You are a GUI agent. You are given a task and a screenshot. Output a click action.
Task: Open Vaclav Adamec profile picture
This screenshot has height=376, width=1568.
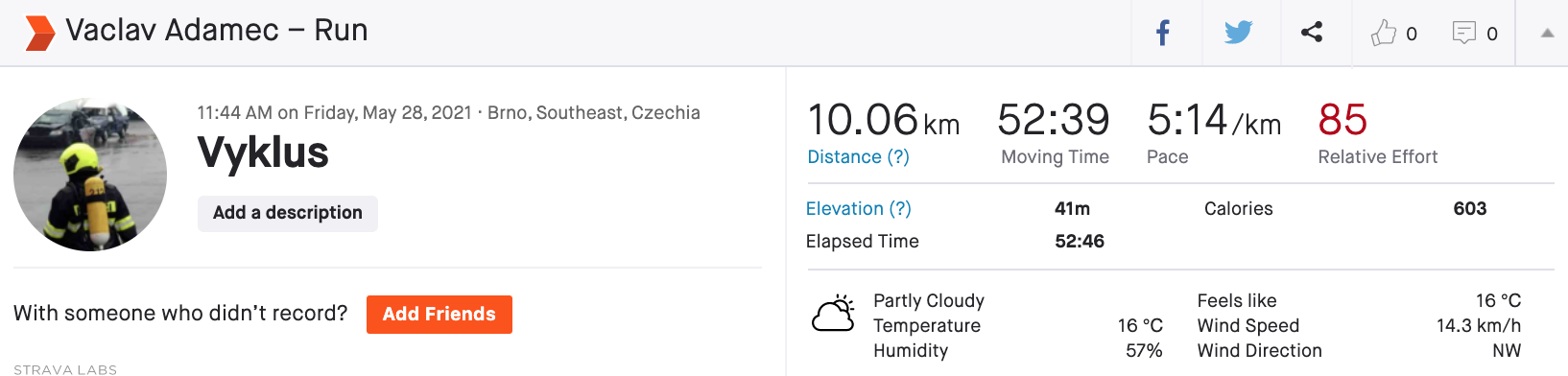coord(90,175)
